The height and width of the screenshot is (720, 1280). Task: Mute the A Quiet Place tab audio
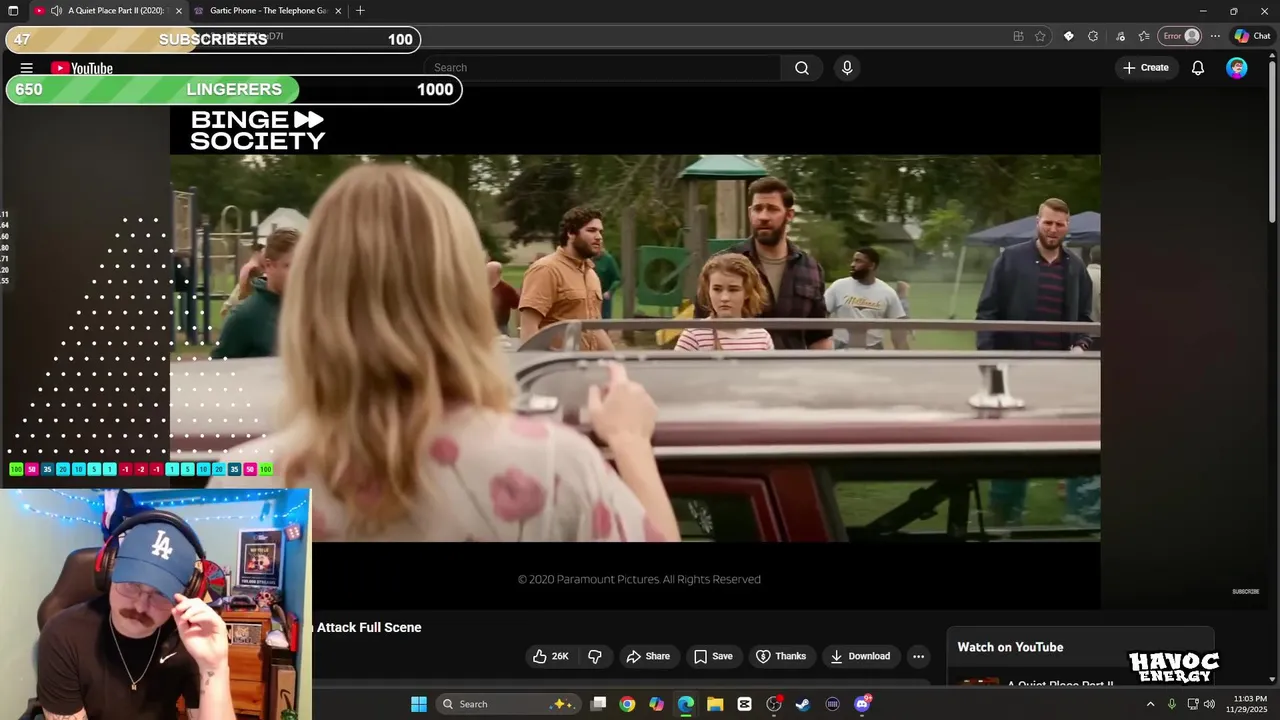click(x=56, y=11)
